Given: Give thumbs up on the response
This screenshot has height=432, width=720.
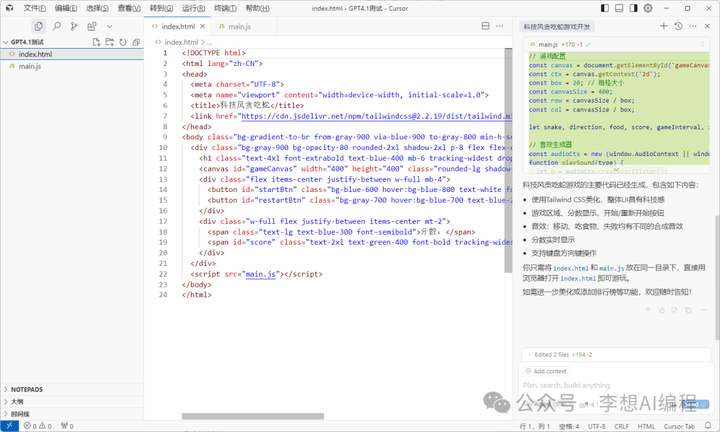Looking at the screenshot, I should [x=662, y=310].
